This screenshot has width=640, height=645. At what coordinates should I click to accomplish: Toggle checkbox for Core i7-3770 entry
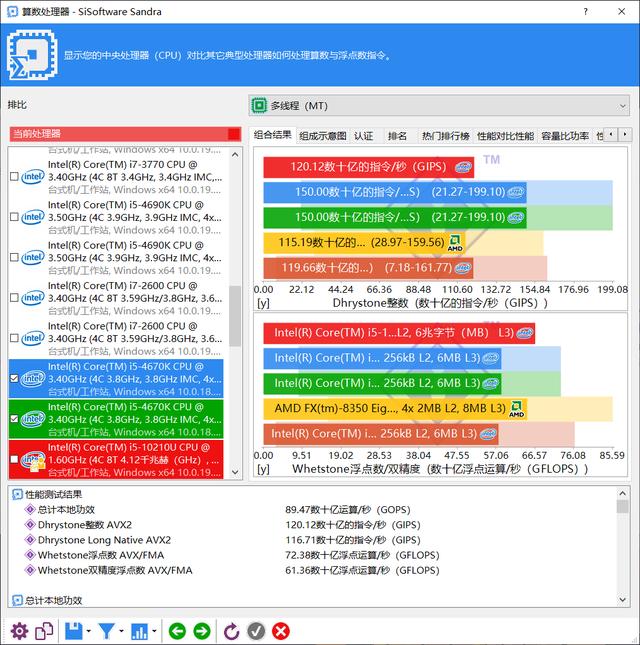point(14,176)
